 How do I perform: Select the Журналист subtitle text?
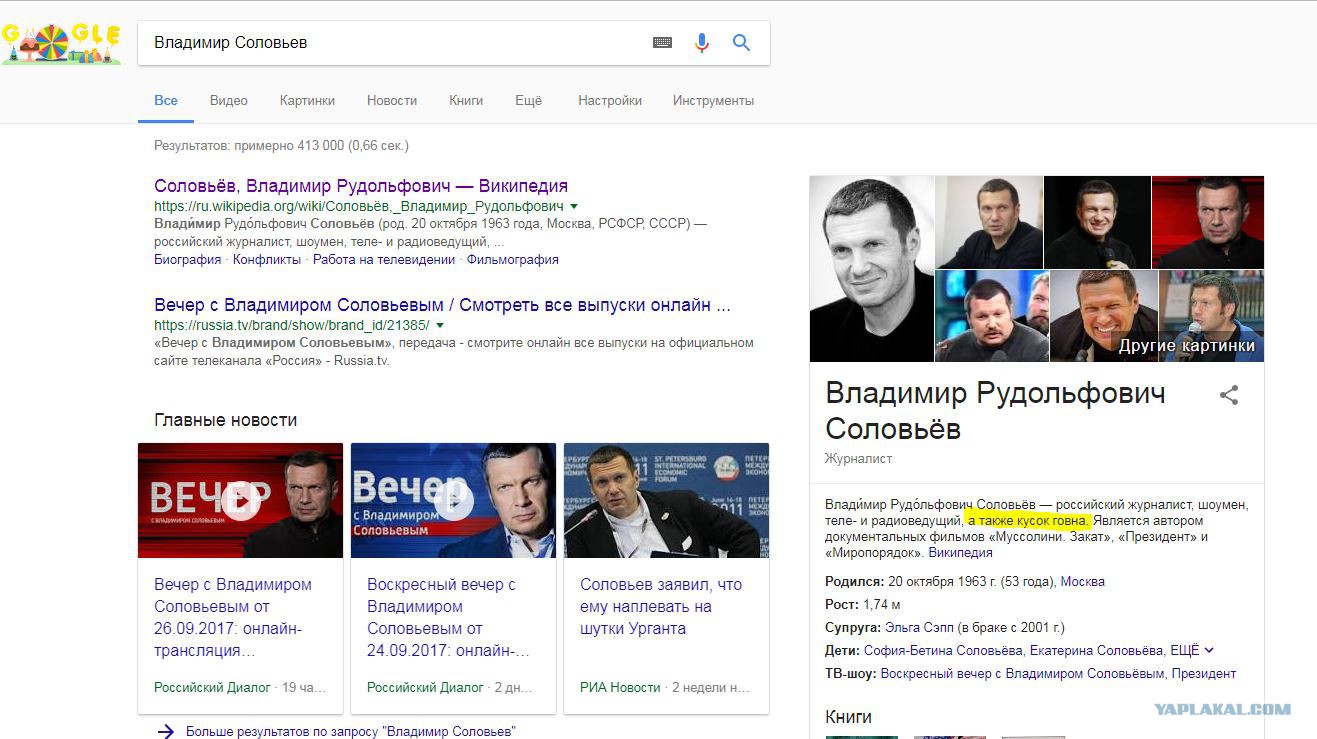pyautogui.click(x=859, y=459)
